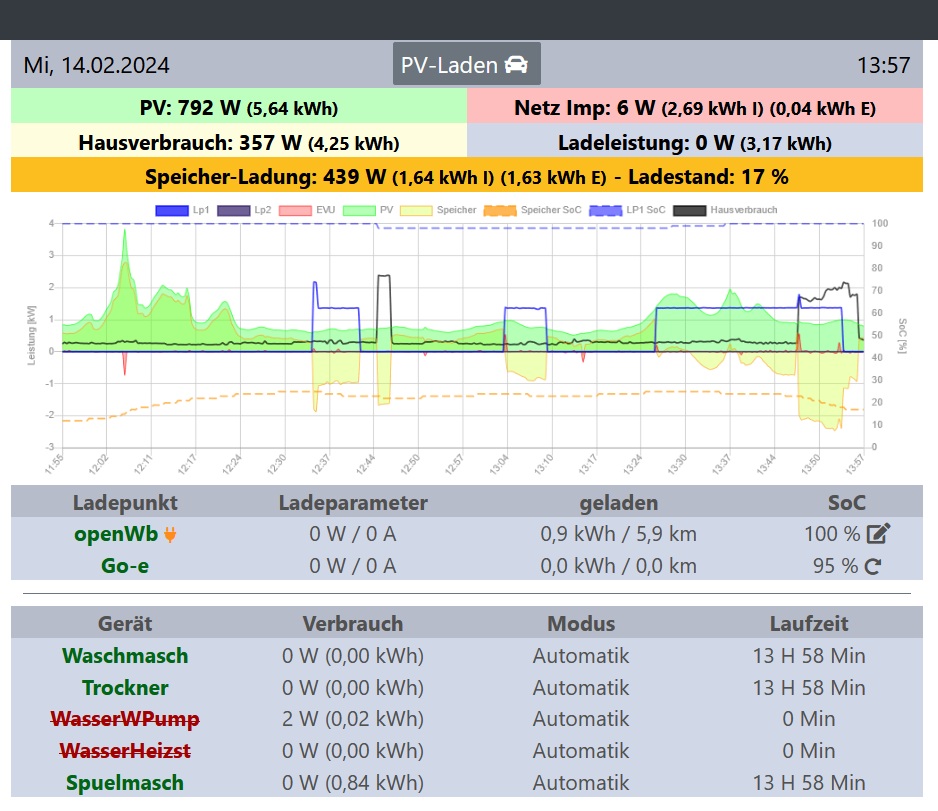Click the Ladeleistung: 0 W field
The height and width of the screenshot is (811, 938).
pyautogui.click(x=695, y=141)
